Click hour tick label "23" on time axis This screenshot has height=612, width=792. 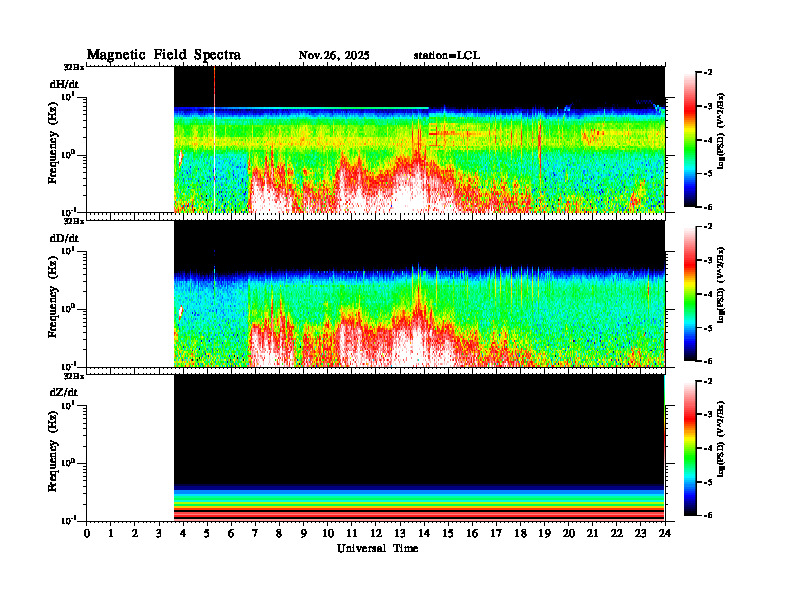pos(641,534)
